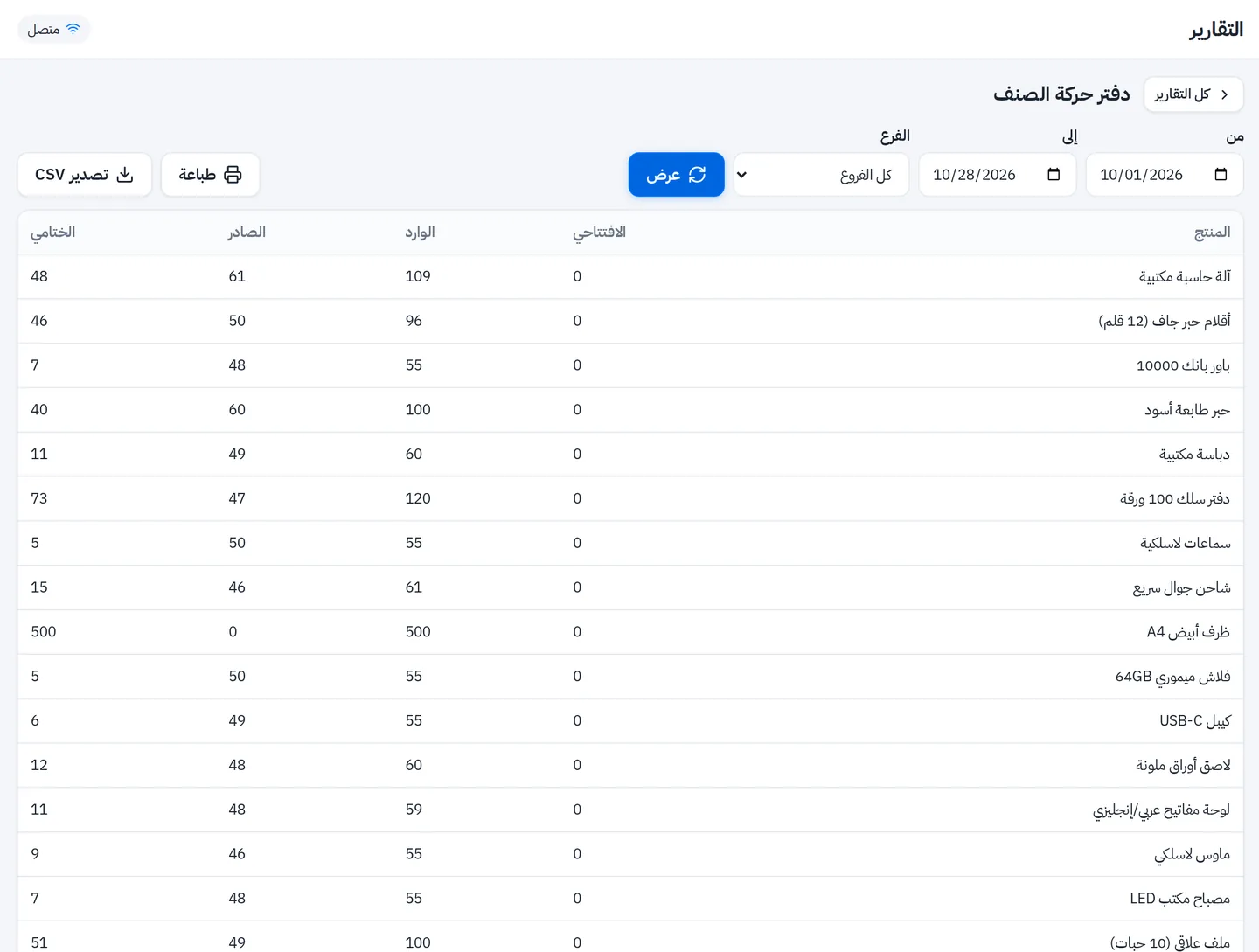
Task: Select the product لاصق أوراق ملونة
Action: (630, 766)
